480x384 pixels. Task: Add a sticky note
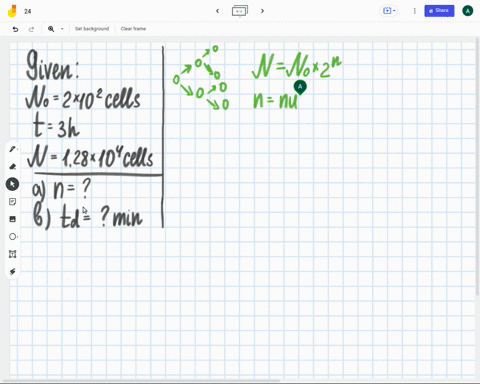(13, 201)
